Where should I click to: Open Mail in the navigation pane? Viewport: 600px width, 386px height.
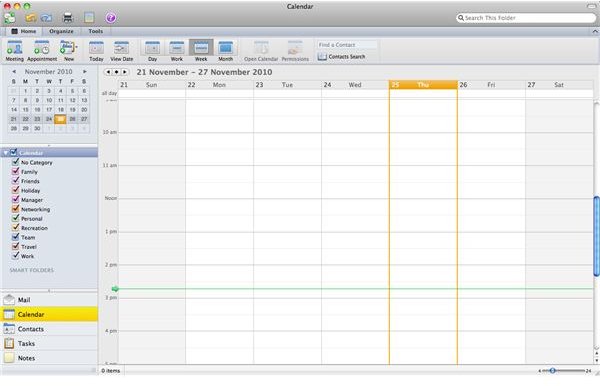point(49,300)
